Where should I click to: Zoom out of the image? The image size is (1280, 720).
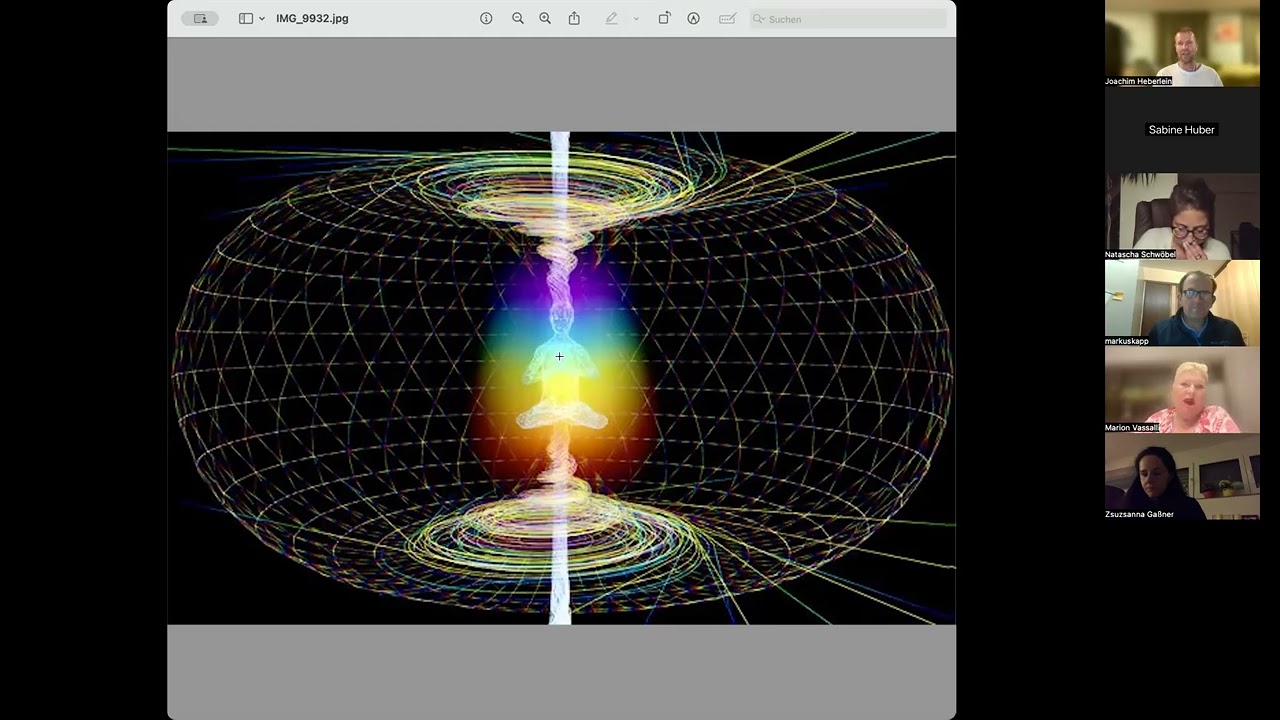518,18
